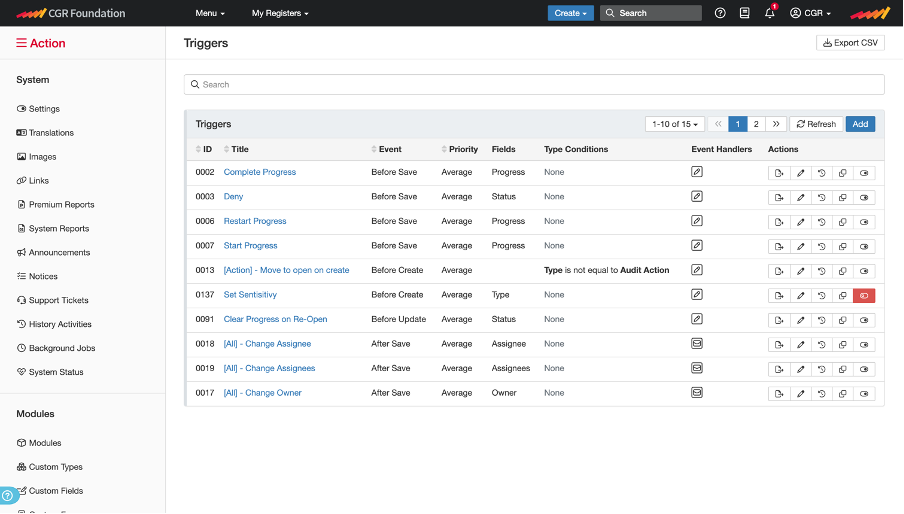Open the blue Create dropdown
The width and height of the screenshot is (904, 514).
click(x=570, y=13)
